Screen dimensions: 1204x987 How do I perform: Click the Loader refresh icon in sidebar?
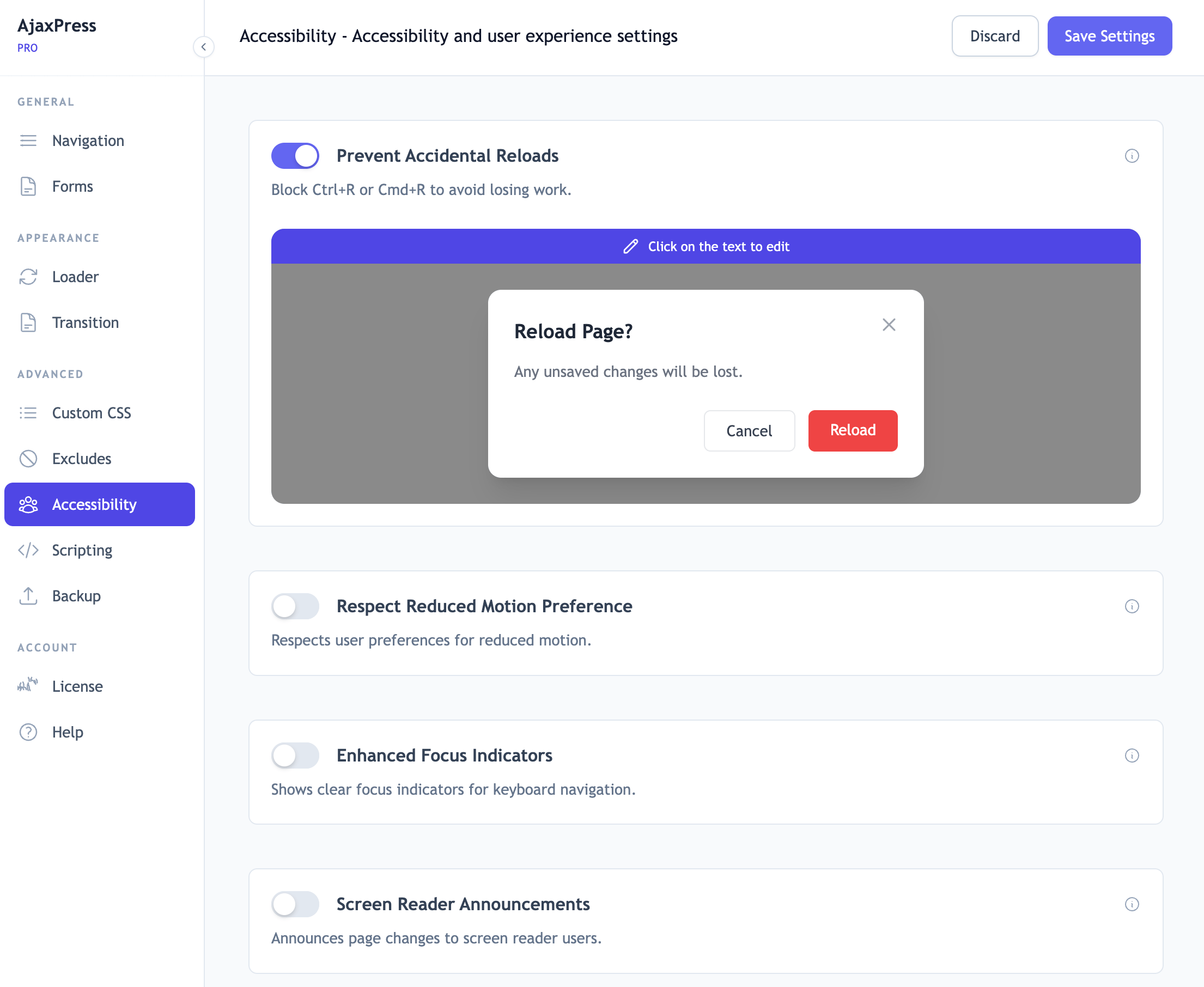pos(28,277)
